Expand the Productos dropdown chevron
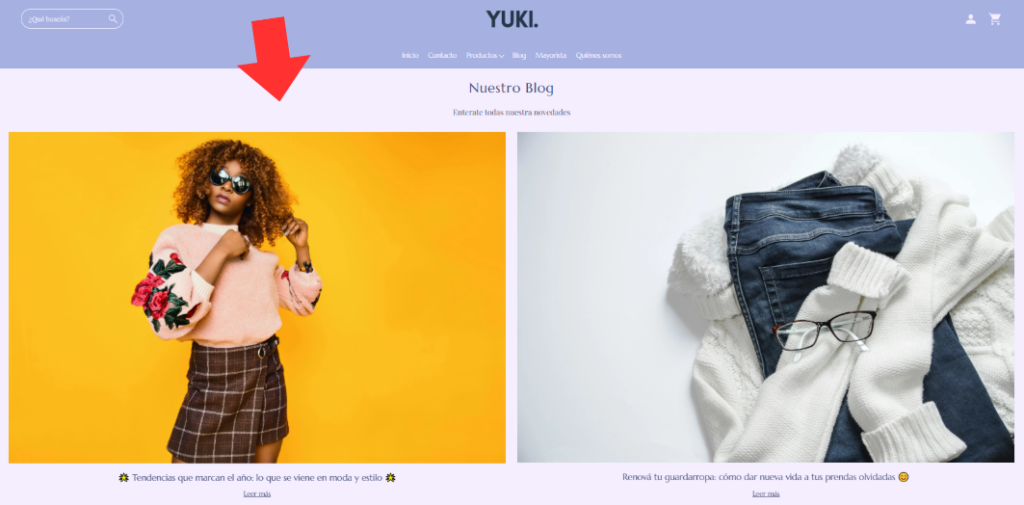 pos(502,56)
